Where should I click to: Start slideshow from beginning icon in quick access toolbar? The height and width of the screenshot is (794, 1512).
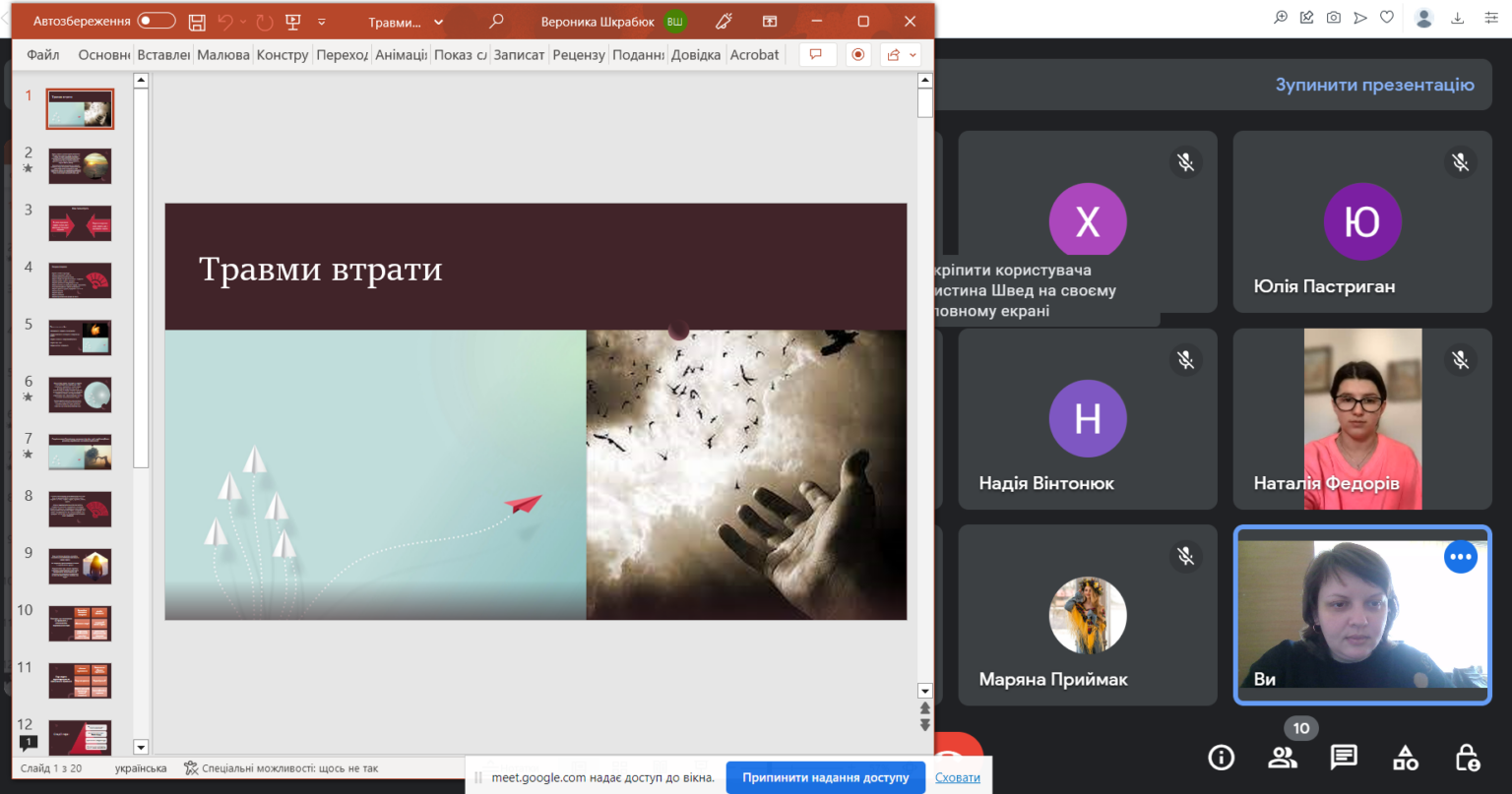point(292,22)
